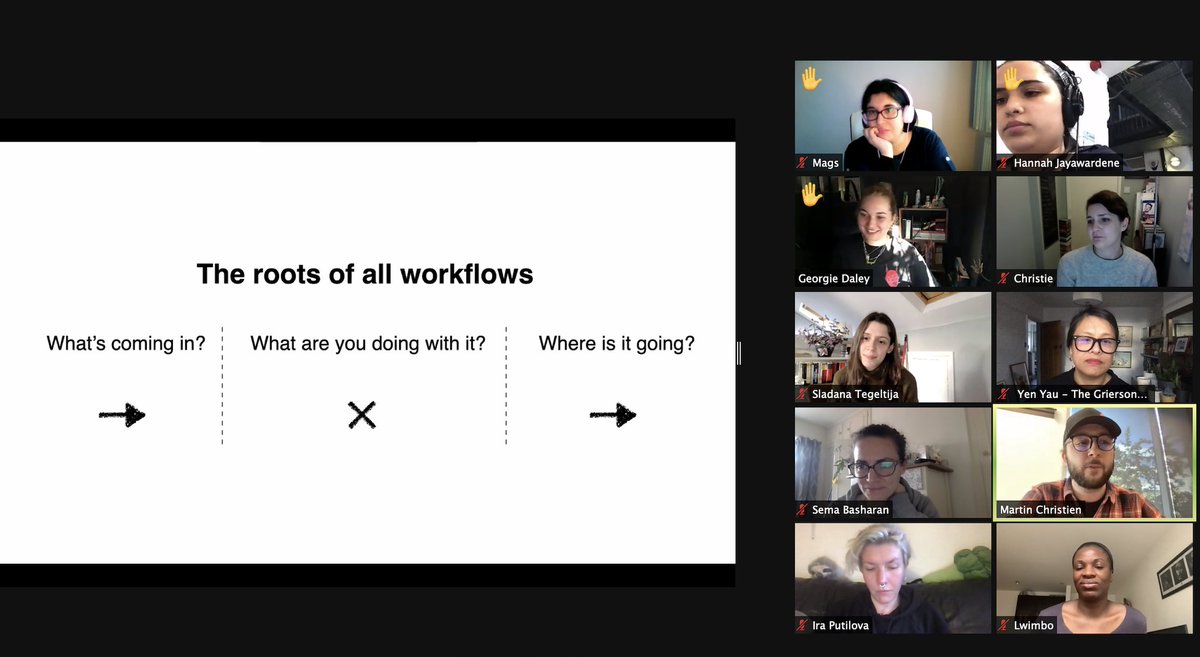Screen dimensions: 1200x657
Task: Click the slide title 'The roots of all workflows'
Action: pos(365,274)
